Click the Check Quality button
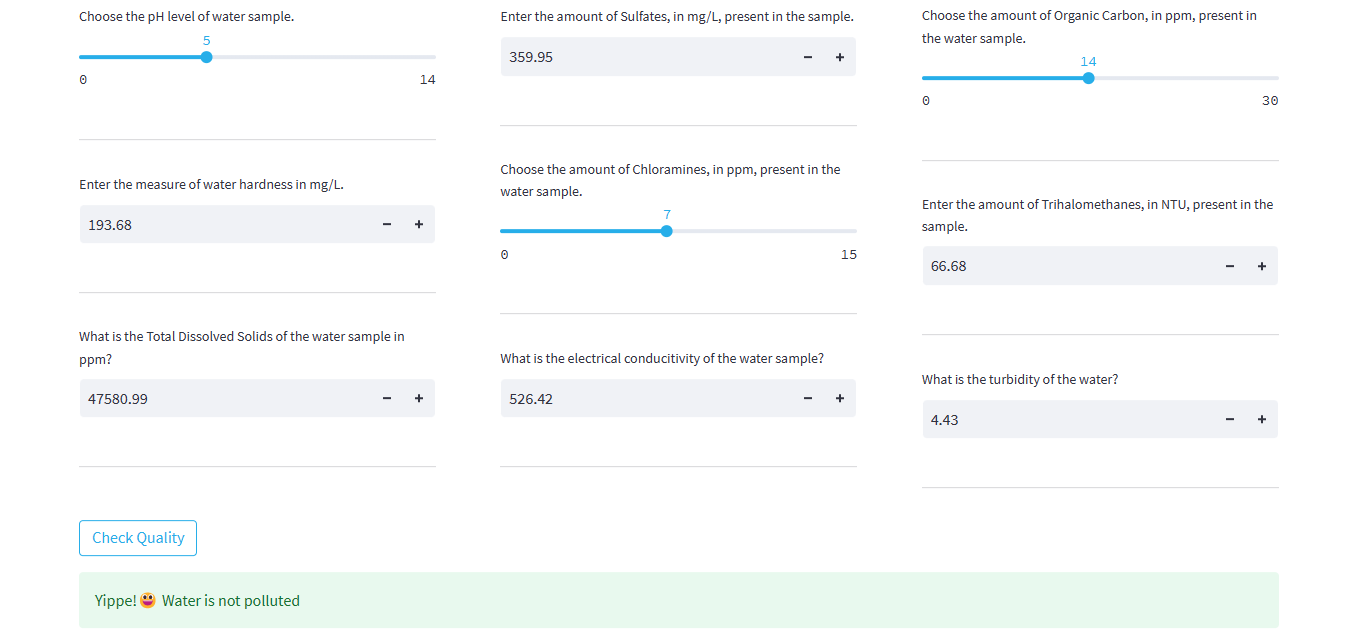The width and height of the screenshot is (1356, 642). (138, 538)
